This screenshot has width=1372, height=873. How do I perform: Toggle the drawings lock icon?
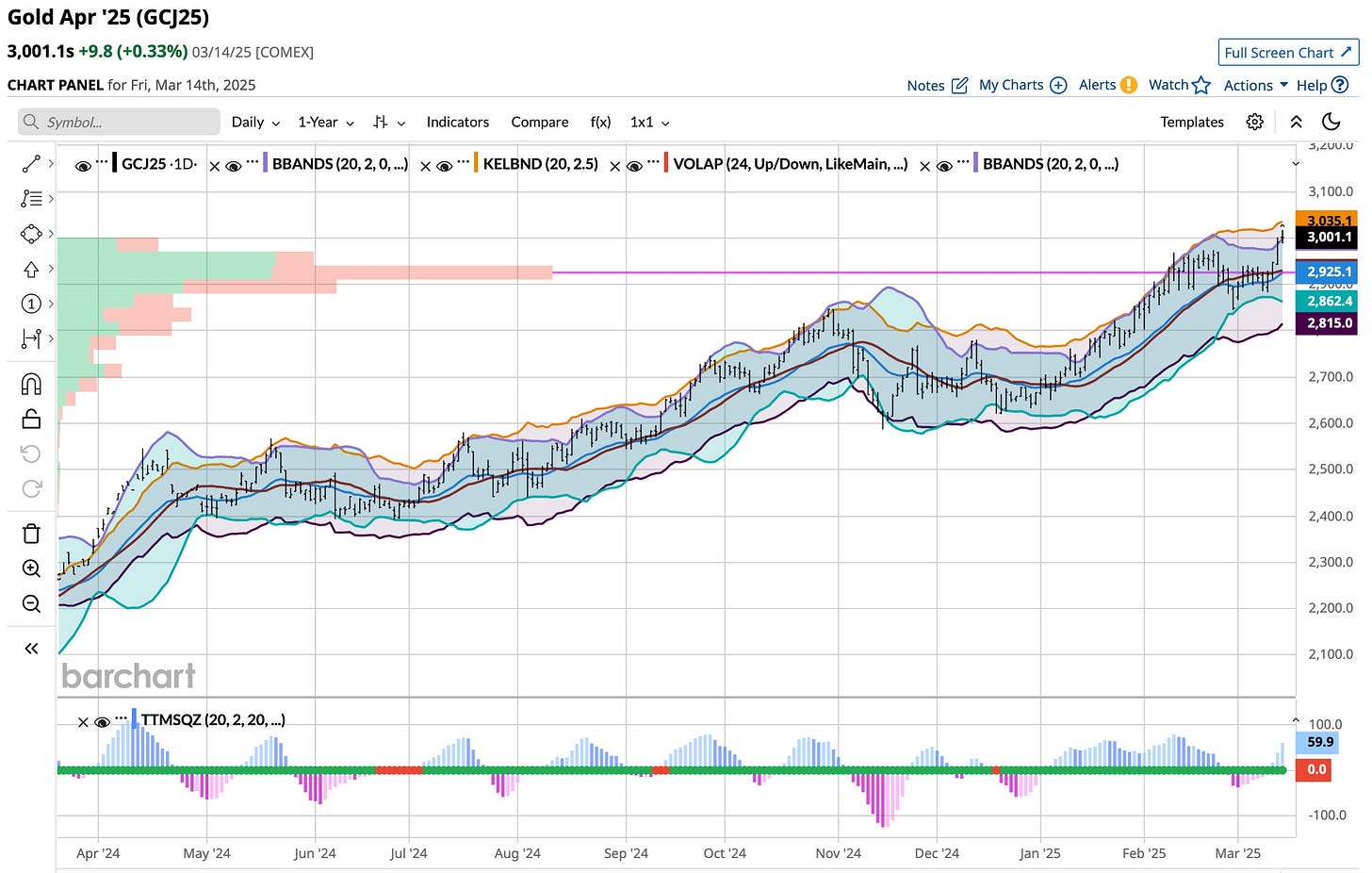pos(31,419)
